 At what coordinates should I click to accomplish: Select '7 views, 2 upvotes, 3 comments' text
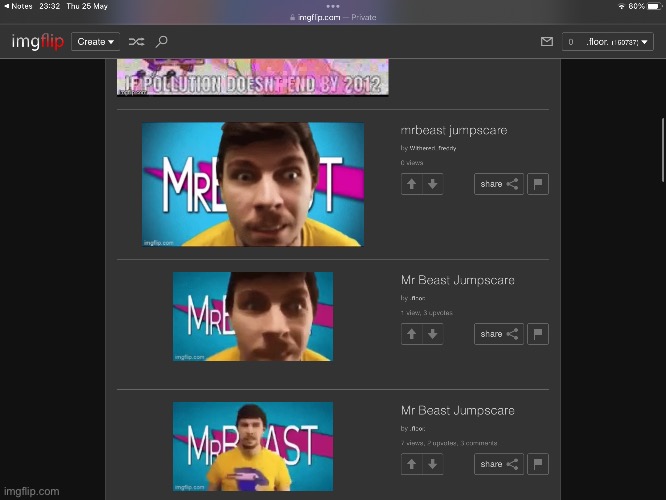click(x=449, y=443)
